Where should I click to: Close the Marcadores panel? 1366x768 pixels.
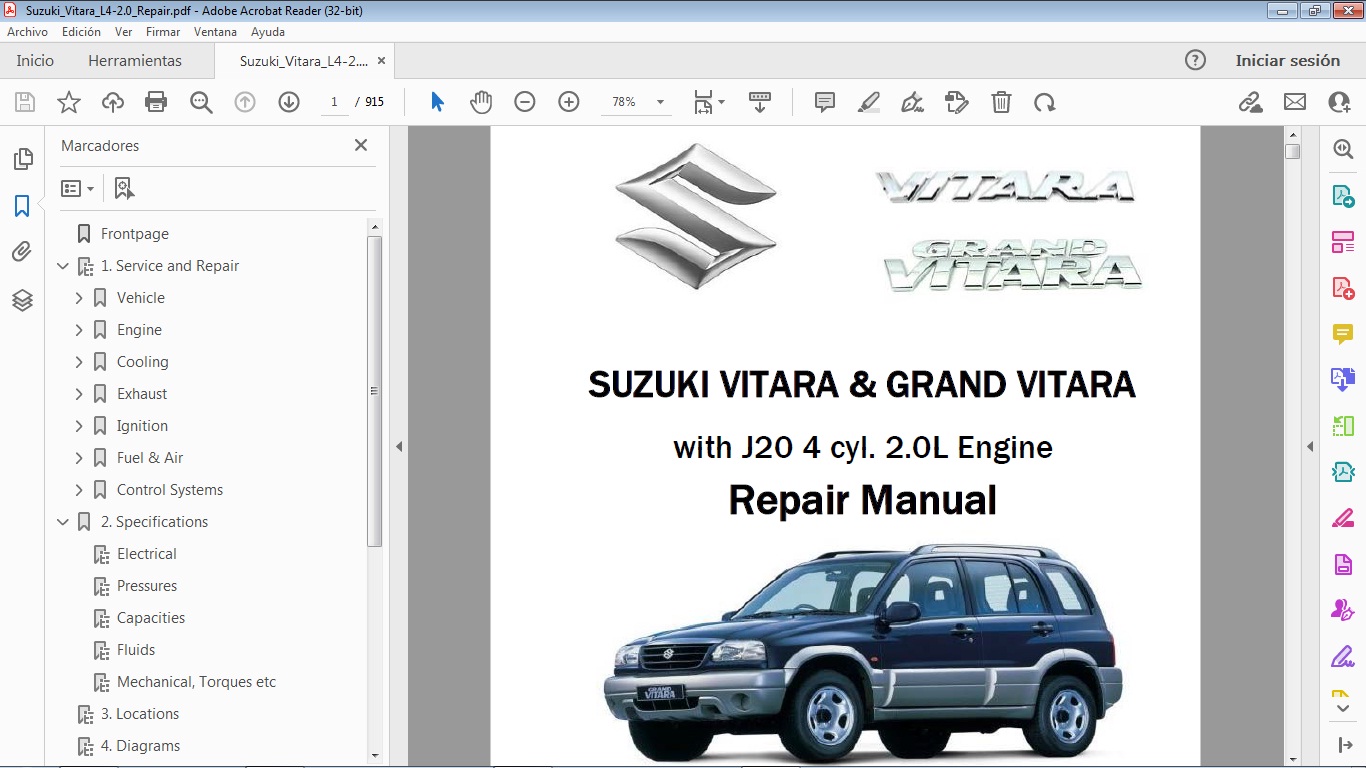click(361, 145)
